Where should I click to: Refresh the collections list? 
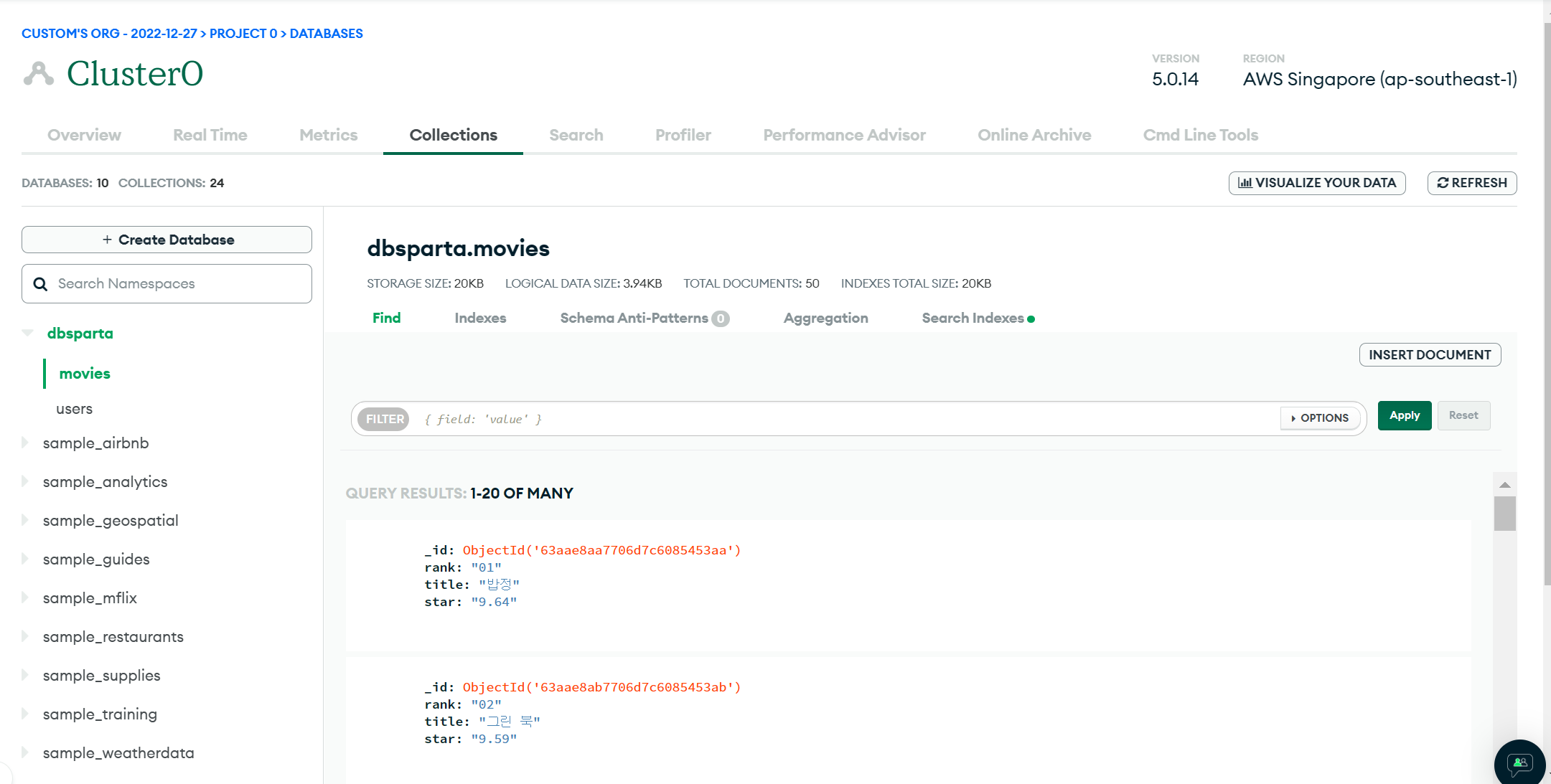tap(1472, 183)
